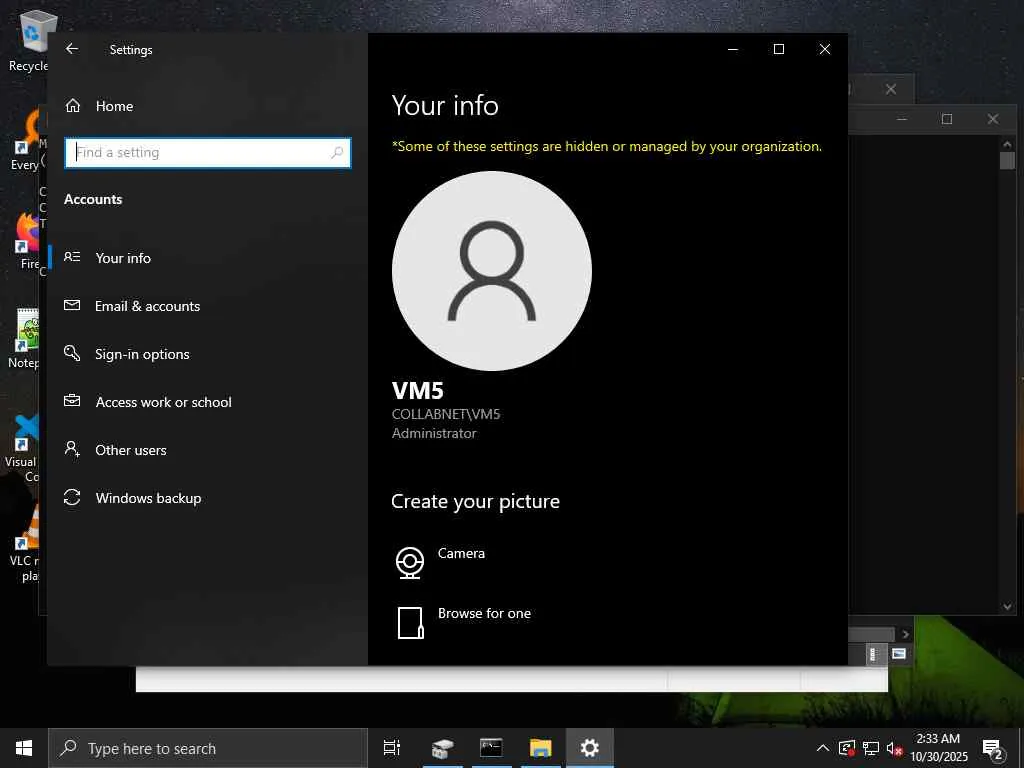
Task: Click the magnifier icon in Find a setting
Action: [x=337, y=153]
